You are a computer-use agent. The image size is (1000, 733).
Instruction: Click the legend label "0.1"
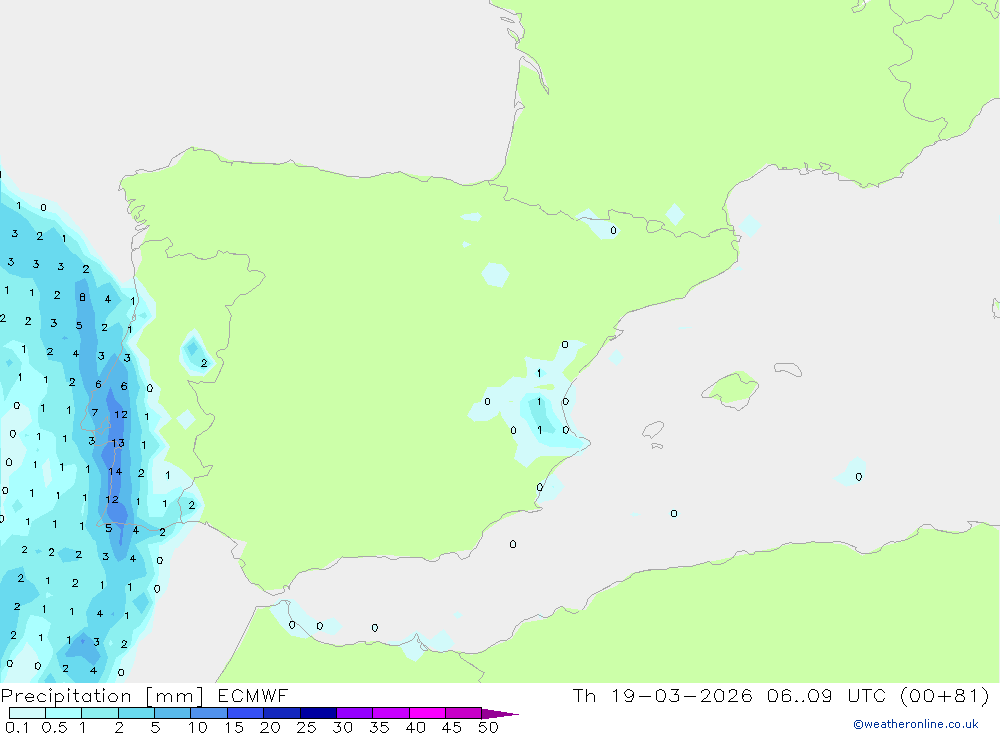pyautogui.click(x=17, y=727)
